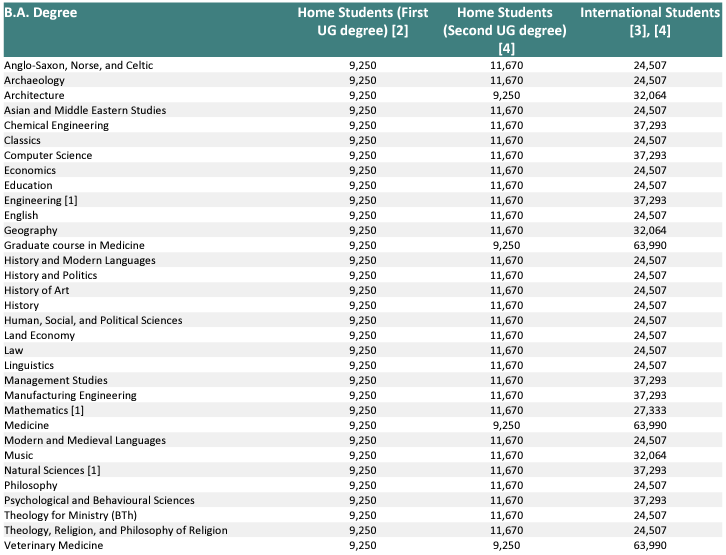Screen dimensions: 726x555
Task: Click the History and Politics row label
Action: pos(50,275)
